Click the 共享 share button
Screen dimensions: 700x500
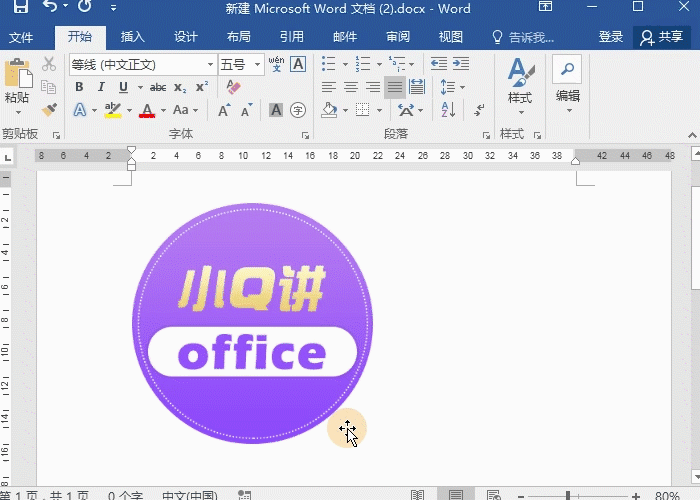point(662,37)
